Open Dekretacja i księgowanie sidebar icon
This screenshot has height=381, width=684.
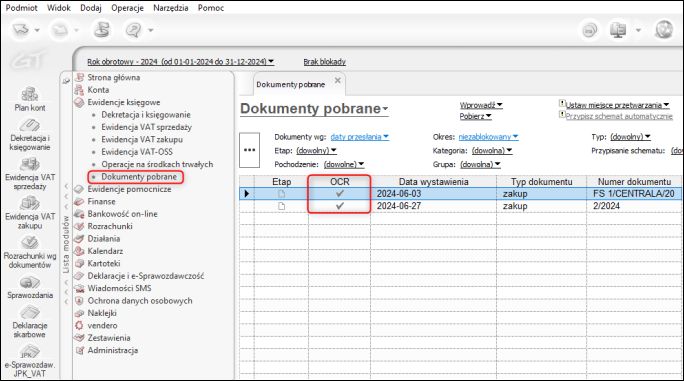[30, 134]
